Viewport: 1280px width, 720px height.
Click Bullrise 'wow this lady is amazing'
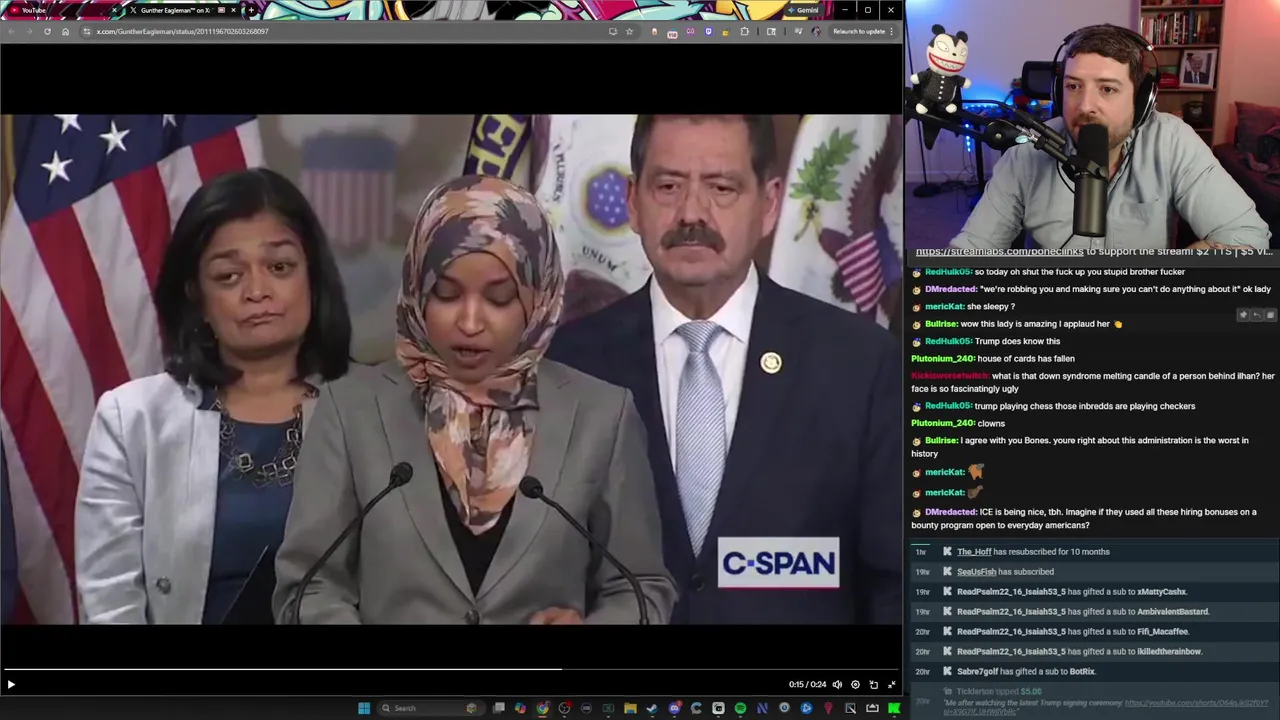coord(1017,324)
